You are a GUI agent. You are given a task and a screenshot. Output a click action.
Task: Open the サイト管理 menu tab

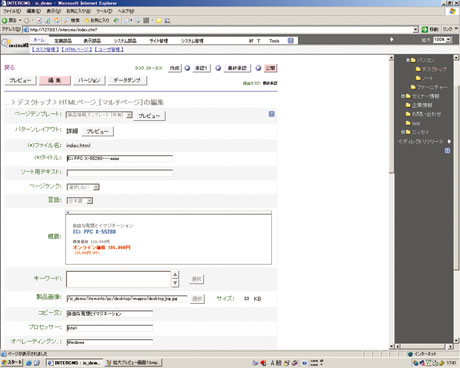point(159,41)
